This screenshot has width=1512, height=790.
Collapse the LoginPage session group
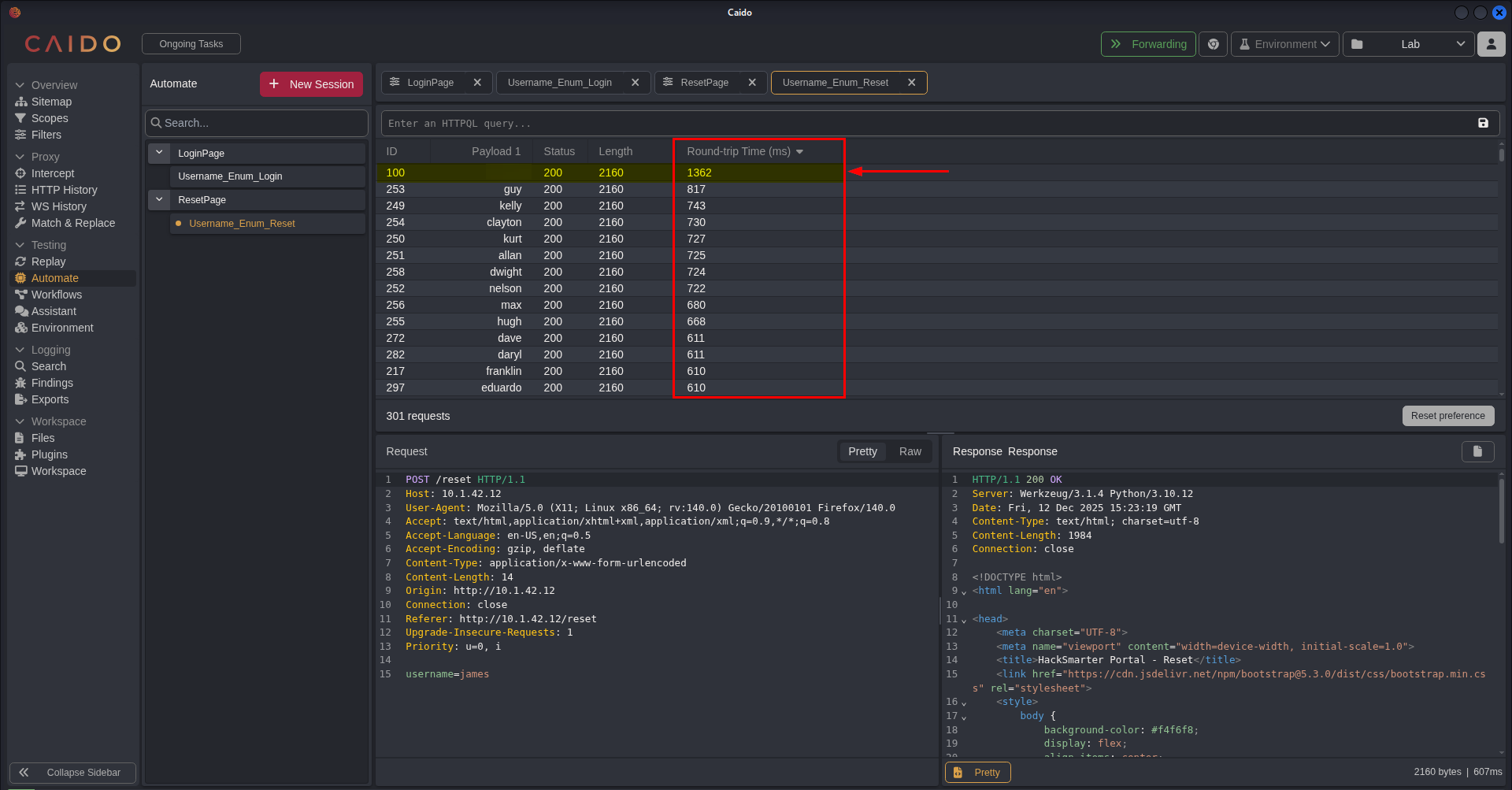point(159,153)
